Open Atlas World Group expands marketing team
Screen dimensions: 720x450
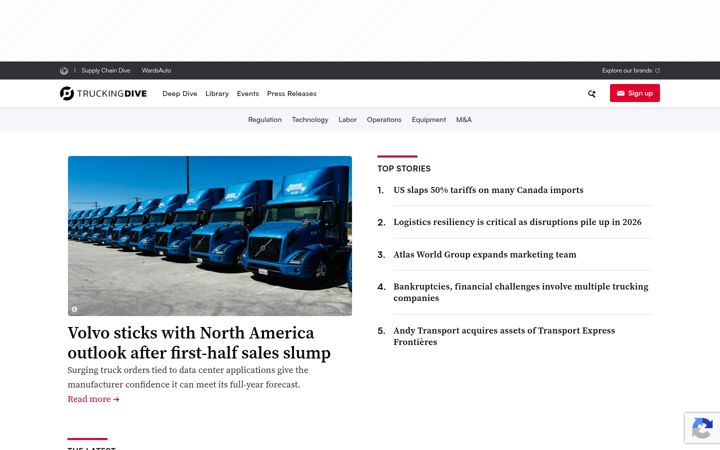[485, 254]
